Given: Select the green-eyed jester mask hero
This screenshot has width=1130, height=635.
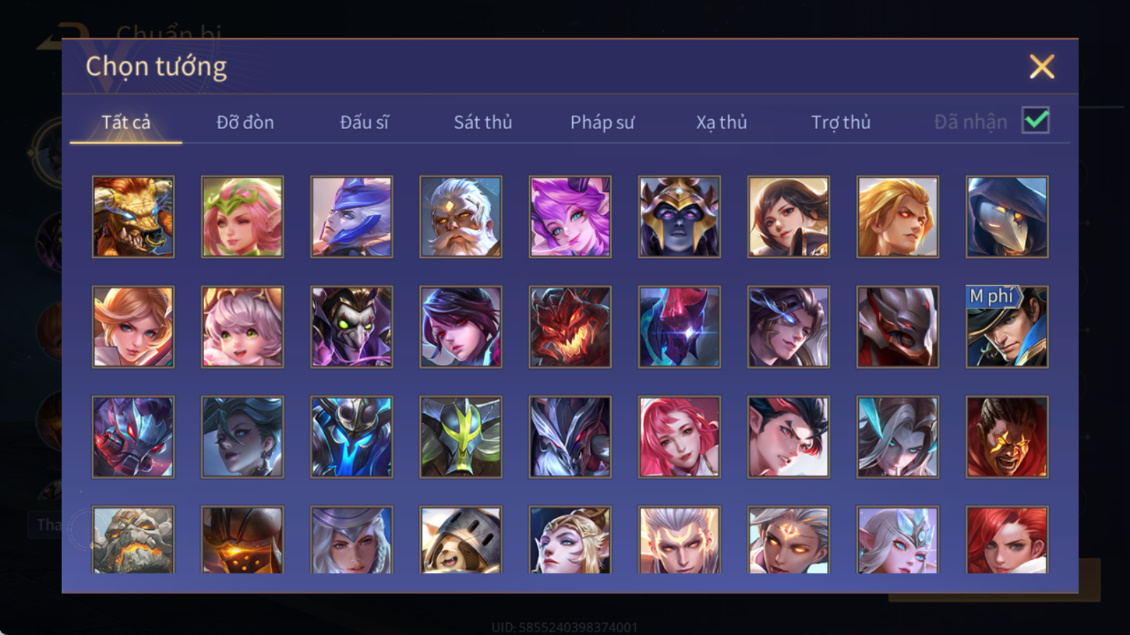Looking at the screenshot, I should pyautogui.click(x=352, y=327).
